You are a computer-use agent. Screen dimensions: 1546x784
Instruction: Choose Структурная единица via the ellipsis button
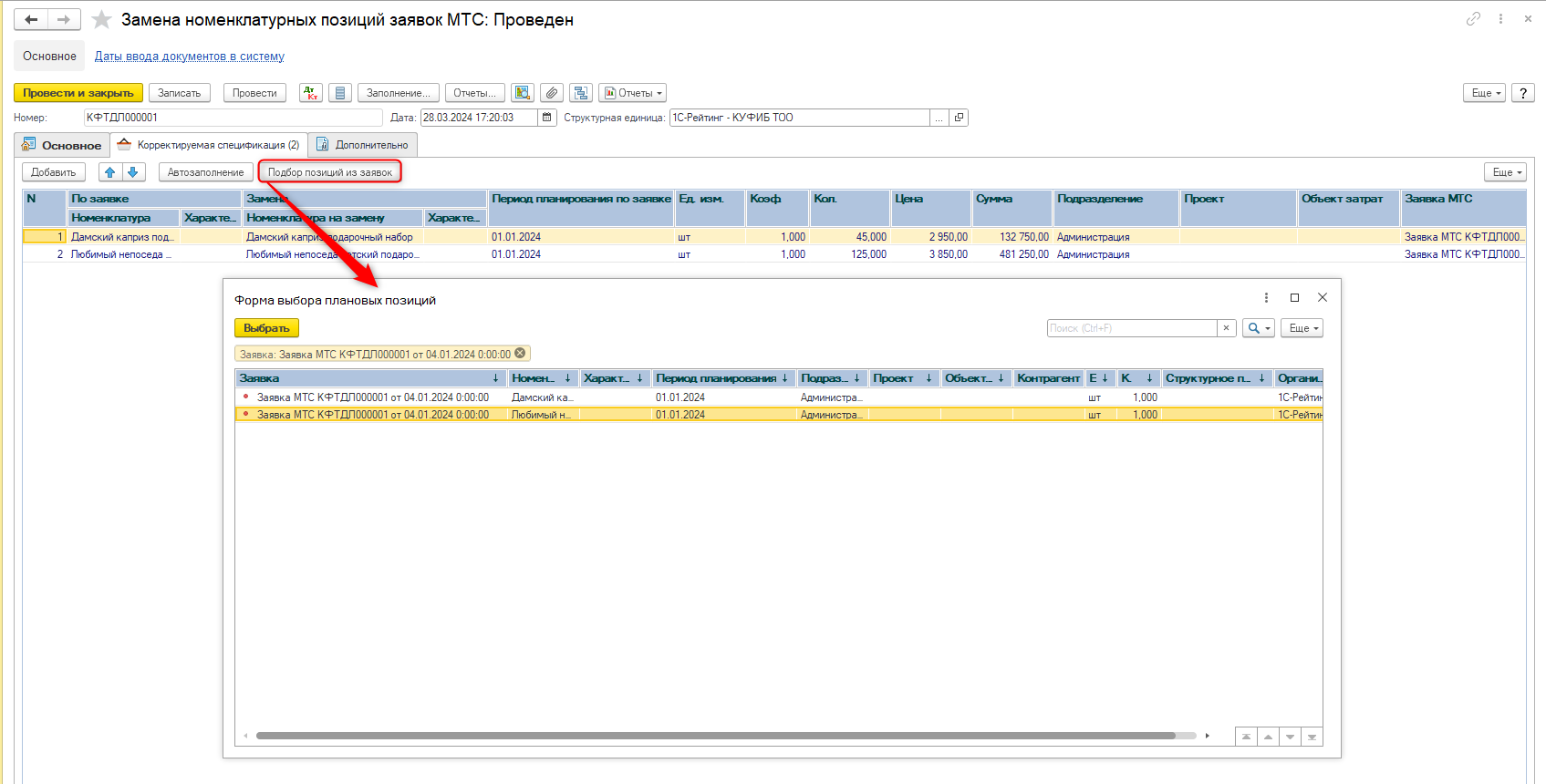939,118
